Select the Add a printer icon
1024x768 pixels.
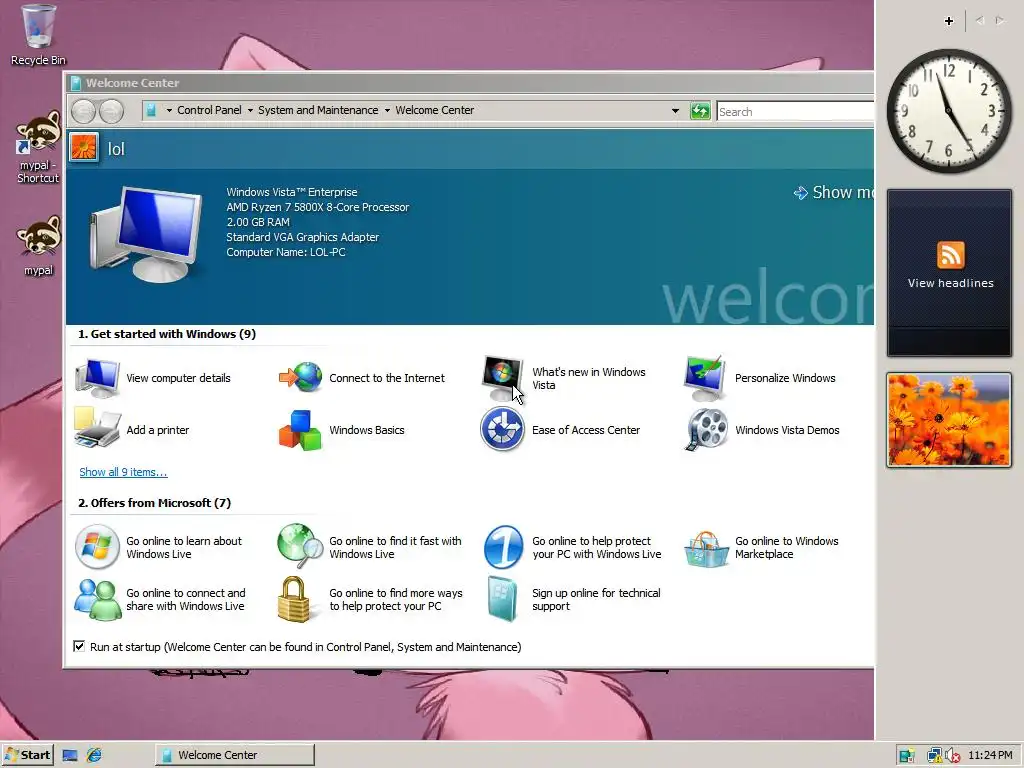(x=97, y=428)
